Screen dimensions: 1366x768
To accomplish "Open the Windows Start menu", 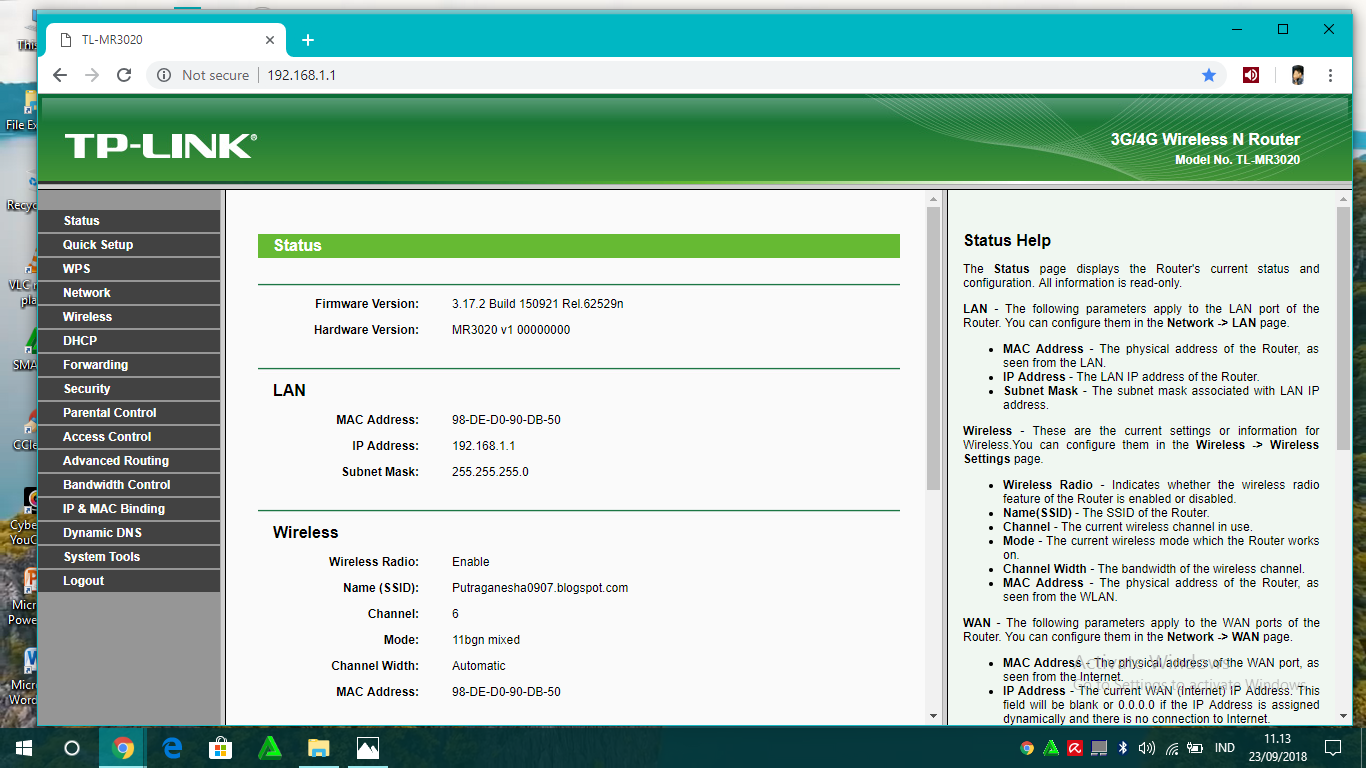I will tap(23, 747).
